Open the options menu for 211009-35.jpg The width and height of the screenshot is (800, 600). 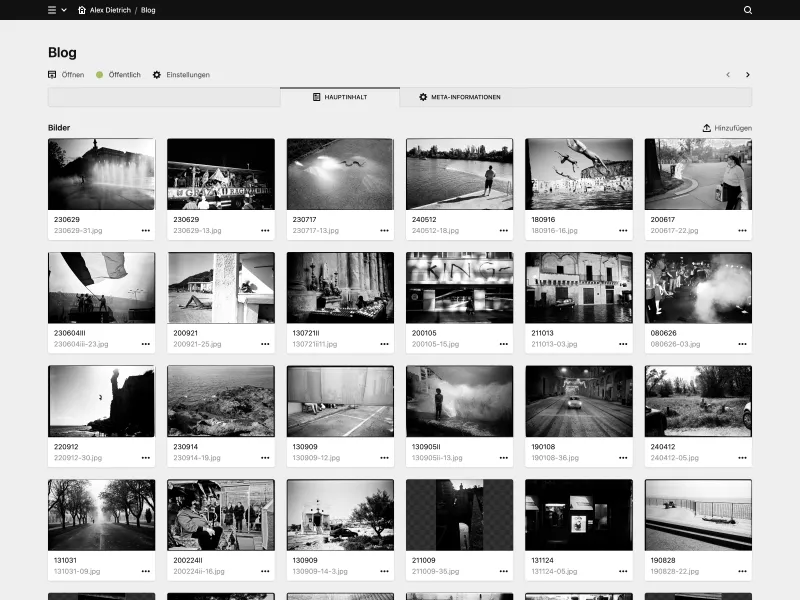pyautogui.click(x=504, y=571)
